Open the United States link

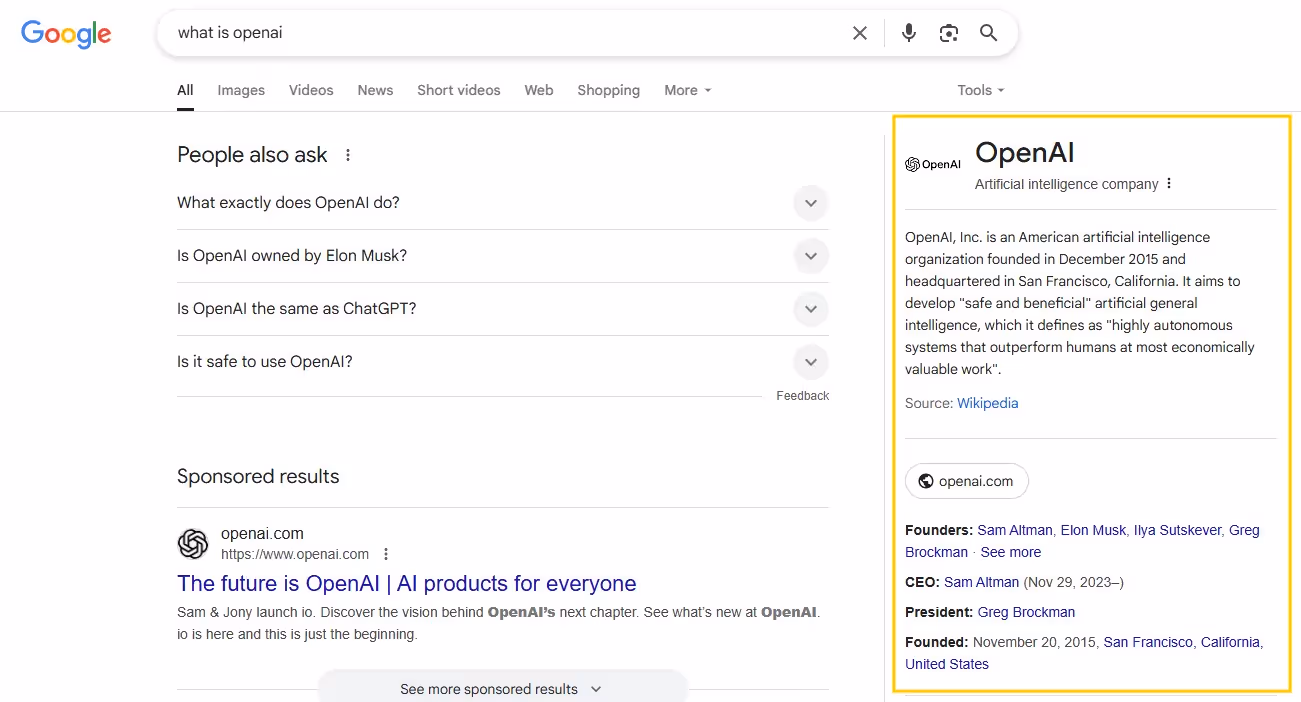coord(947,664)
